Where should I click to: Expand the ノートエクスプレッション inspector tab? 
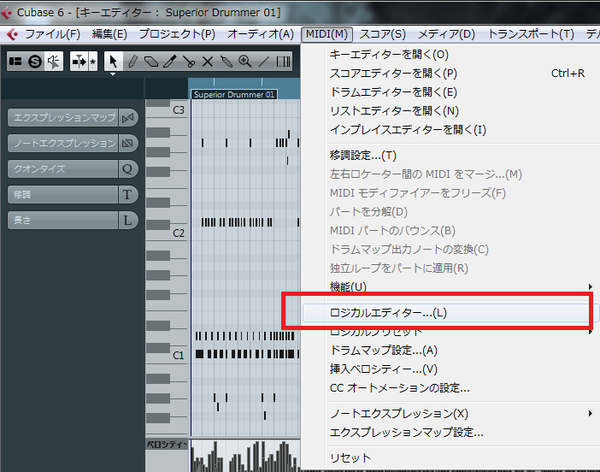click(63, 143)
